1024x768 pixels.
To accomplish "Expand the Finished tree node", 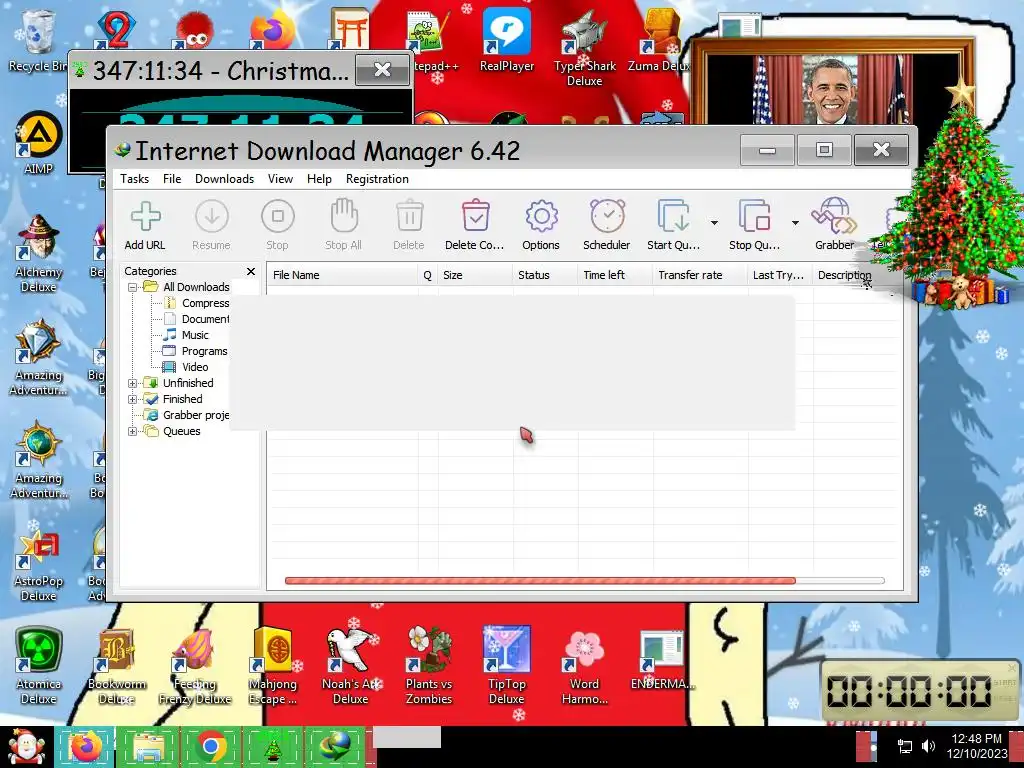I will [133, 399].
